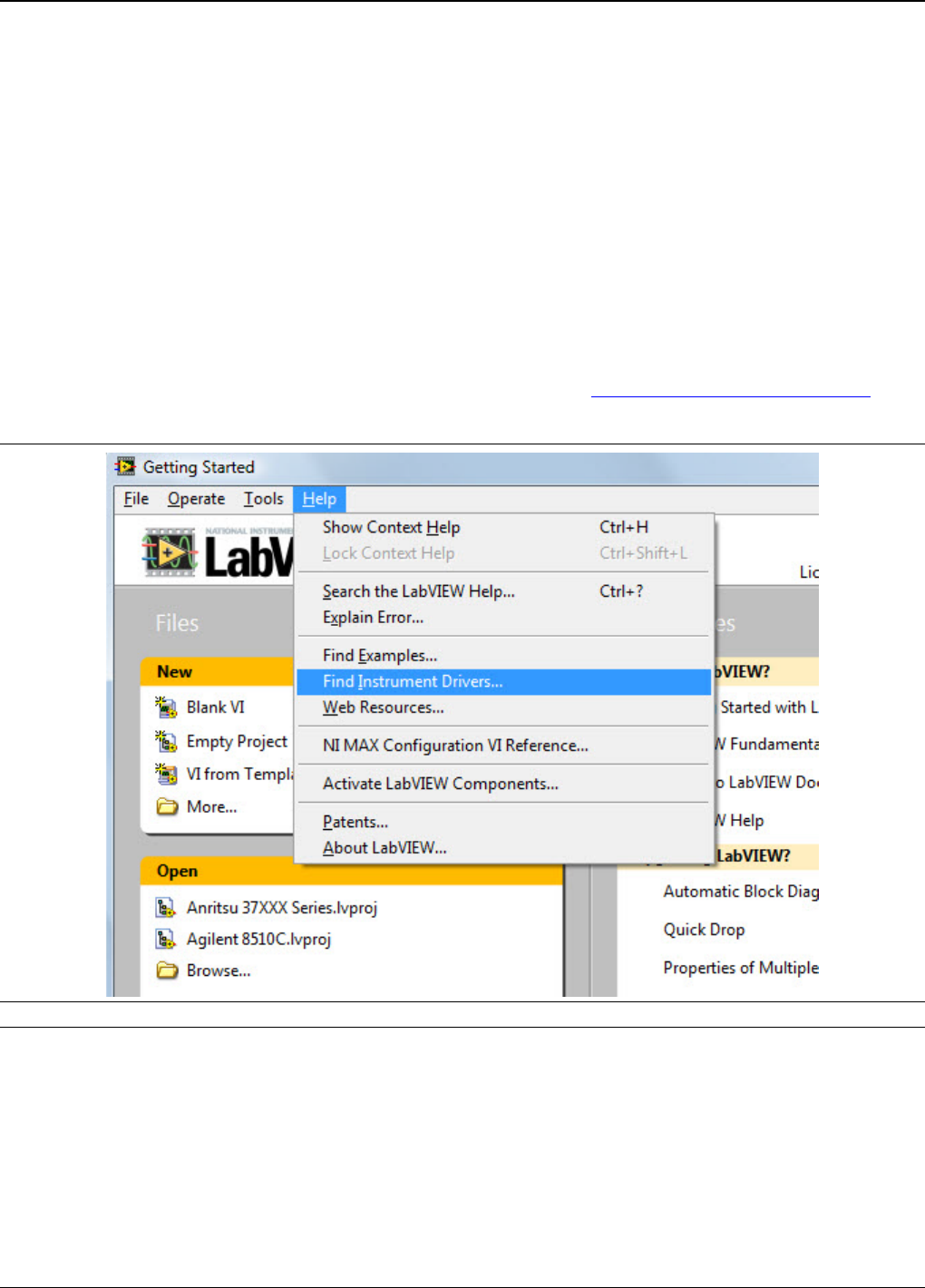Click the More... link under New
The height and width of the screenshot is (1288, 925).
(x=211, y=807)
